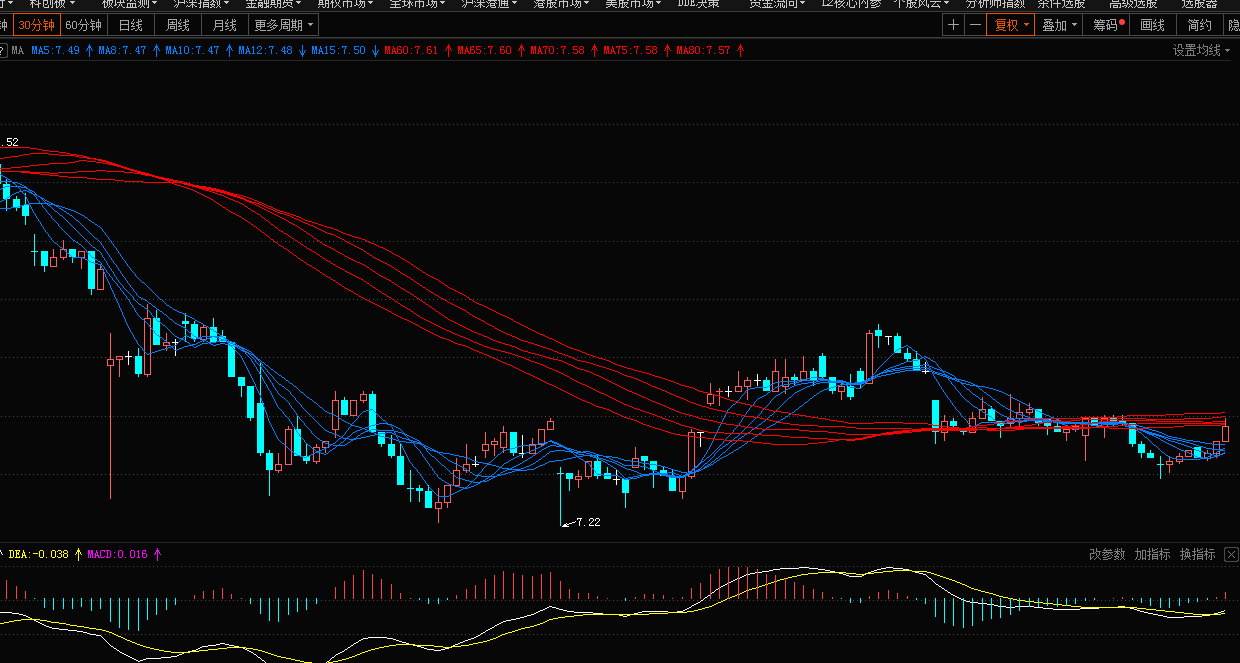Open the 高级选股 top menu item
Screen dimensions: 1240x663
[x=1133, y=4]
